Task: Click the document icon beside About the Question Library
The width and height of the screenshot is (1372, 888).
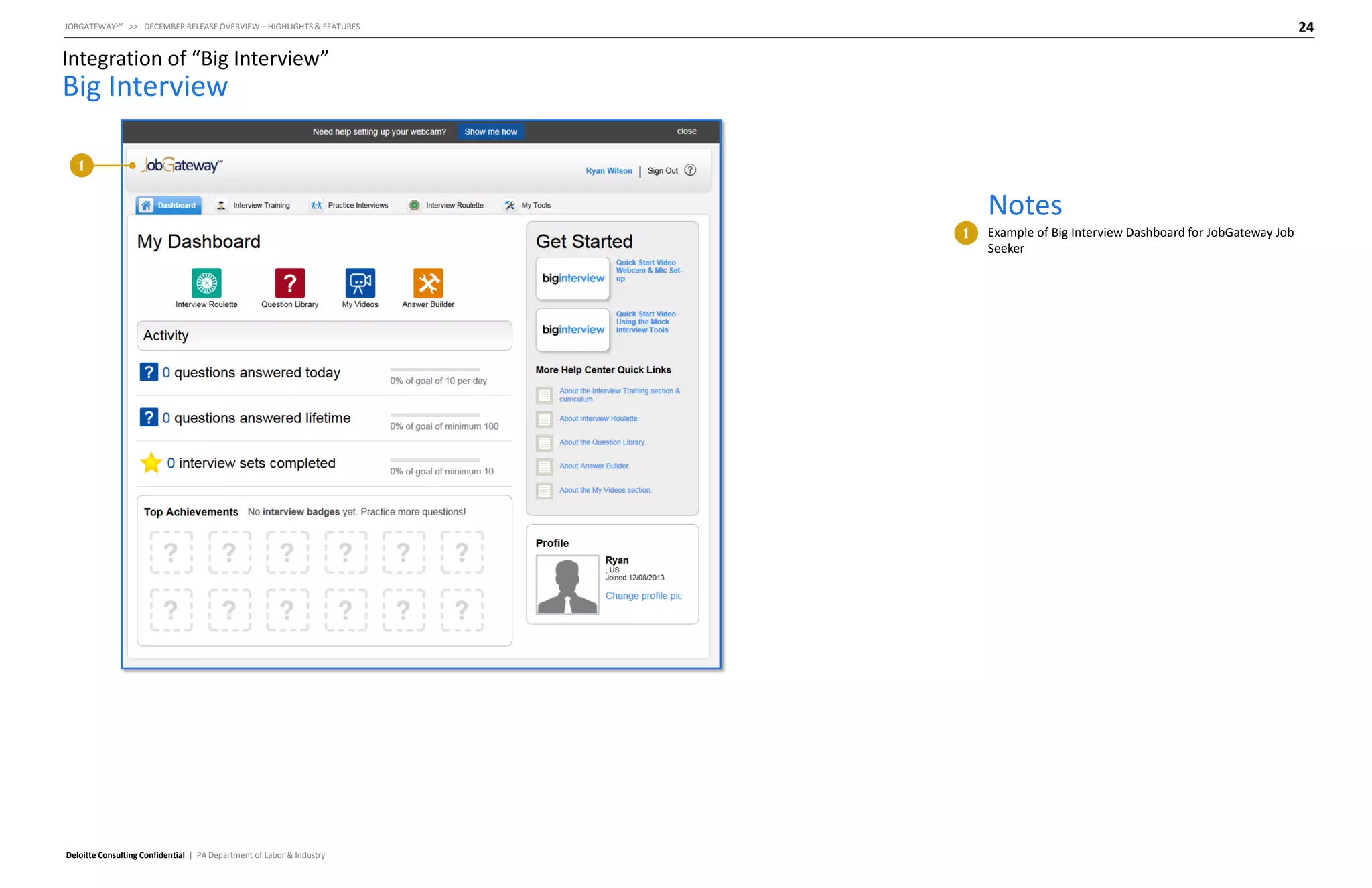Action: click(x=545, y=443)
